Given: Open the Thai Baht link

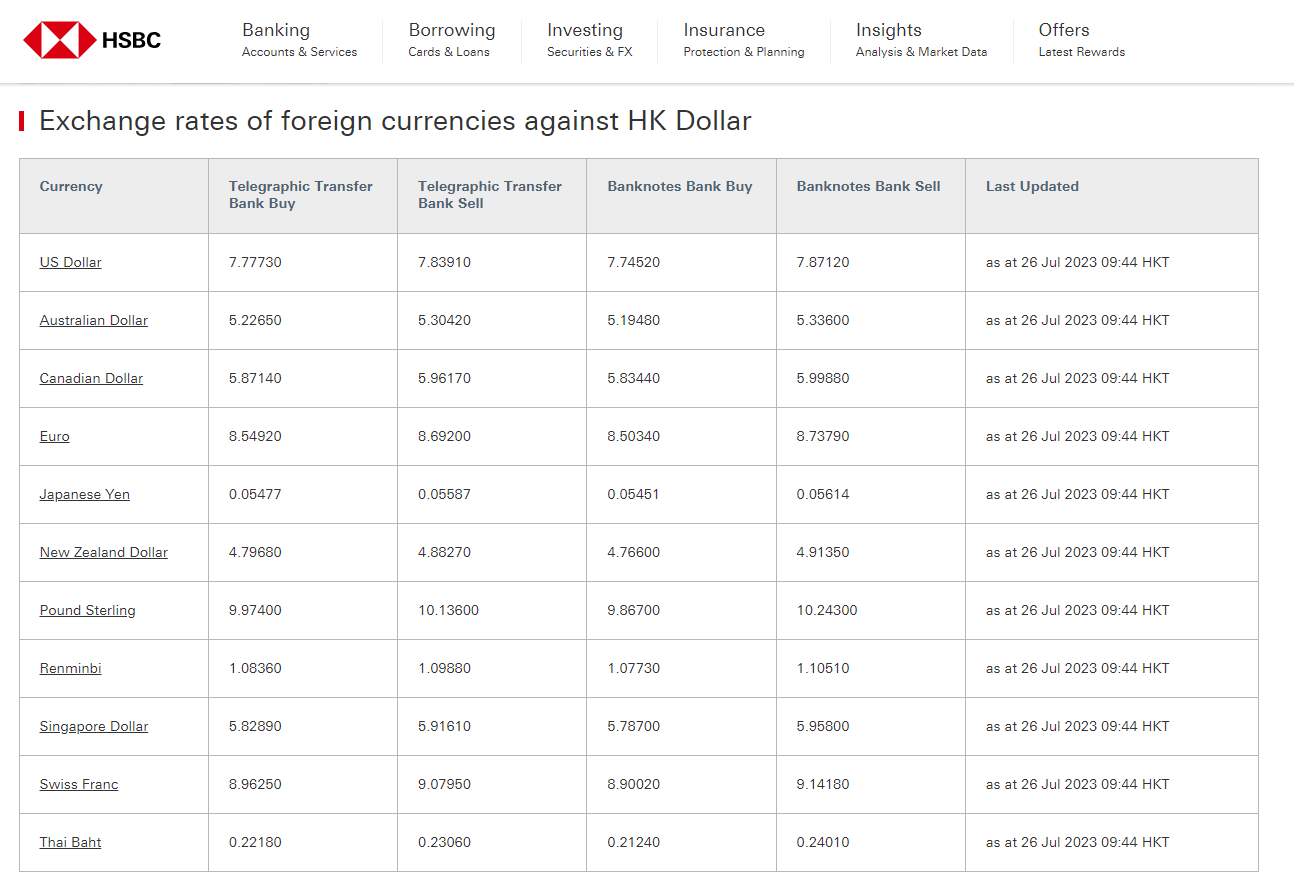Looking at the screenshot, I should point(71,843).
